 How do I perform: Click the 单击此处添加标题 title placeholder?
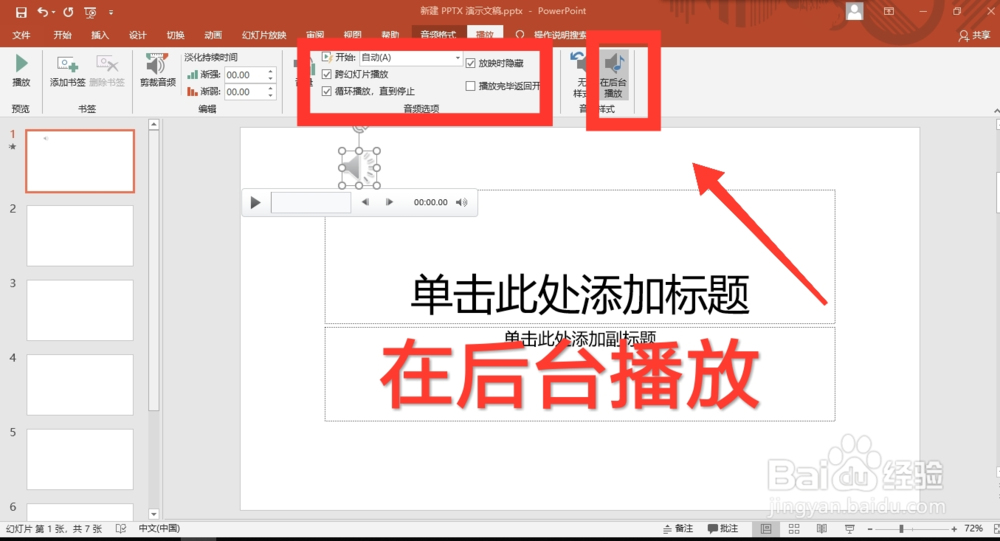click(580, 295)
